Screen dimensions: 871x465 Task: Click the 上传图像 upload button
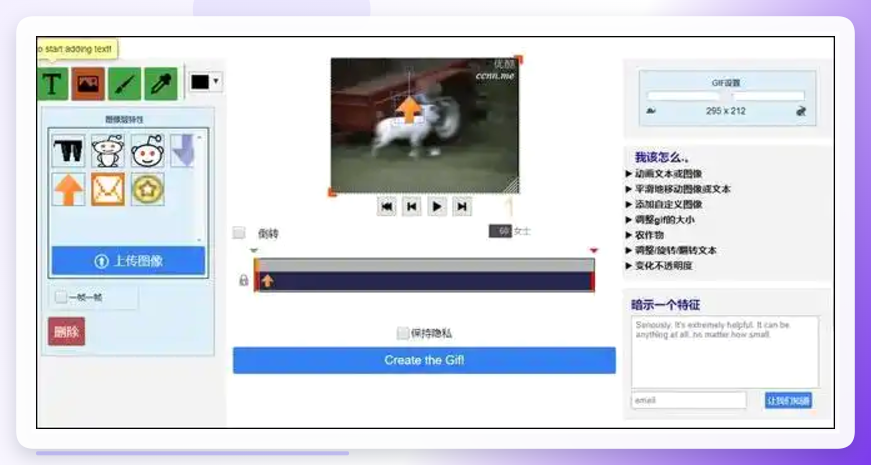tap(128, 261)
